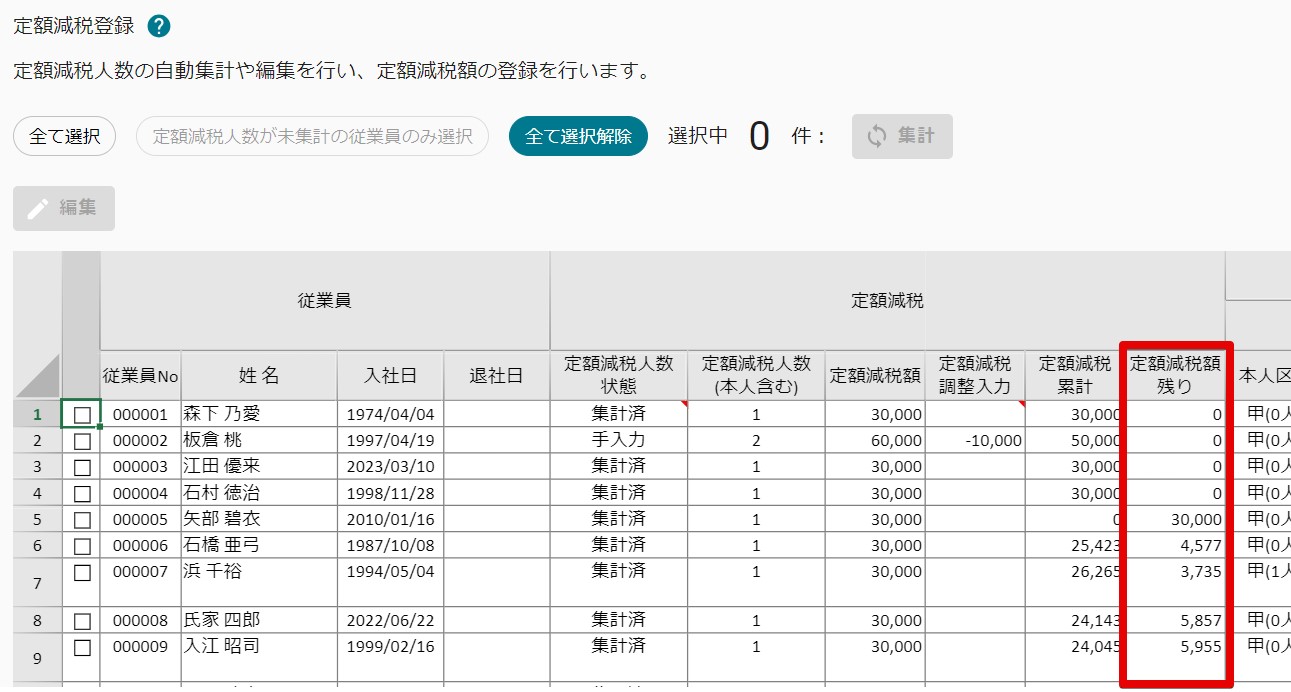This screenshot has width=1291, height=692.
Task: Click the select-all triangle in grid corner
Action: (38, 375)
